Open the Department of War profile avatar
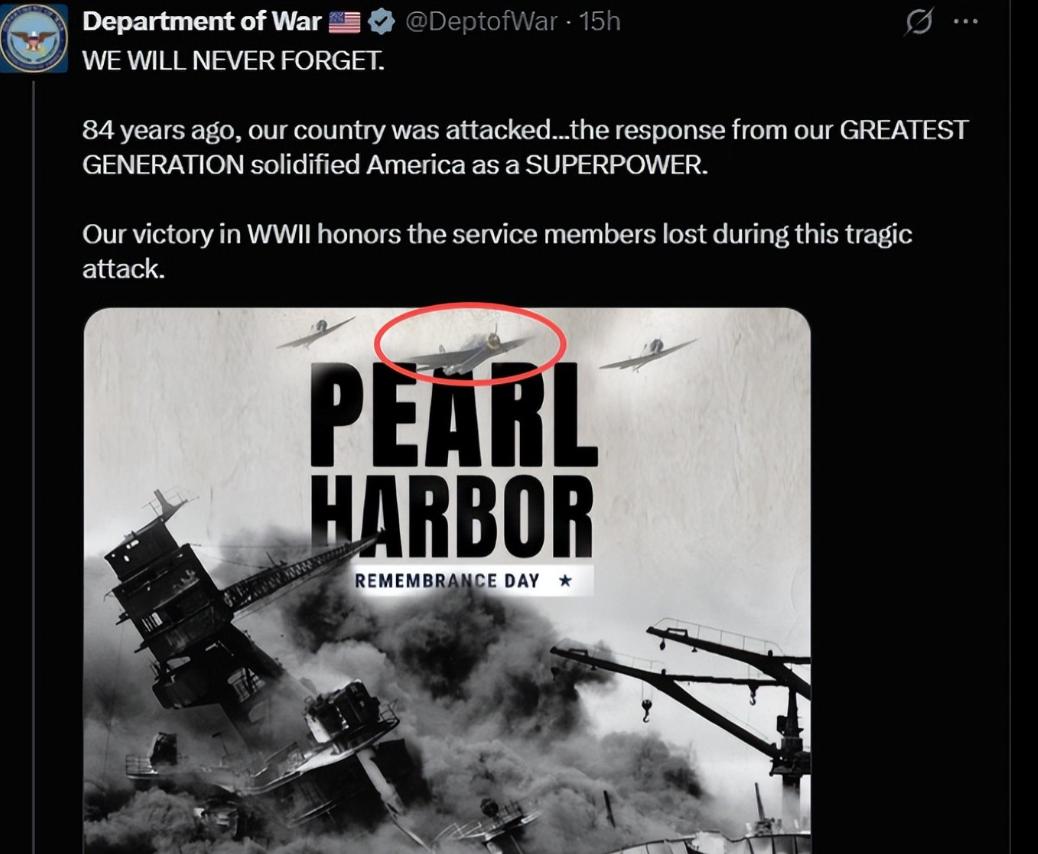This screenshot has height=854, width=1038. pyautogui.click(x=33, y=37)
